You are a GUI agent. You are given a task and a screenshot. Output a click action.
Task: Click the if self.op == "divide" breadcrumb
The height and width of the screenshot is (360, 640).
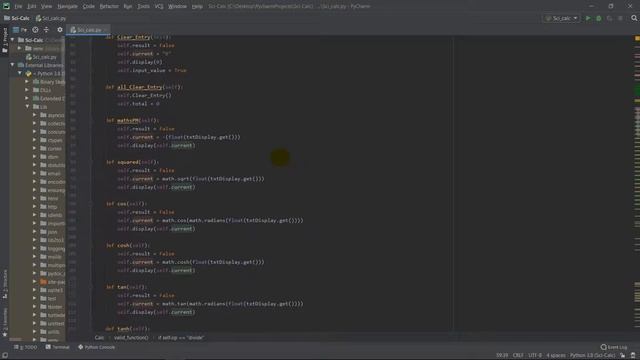pos(181,338)
